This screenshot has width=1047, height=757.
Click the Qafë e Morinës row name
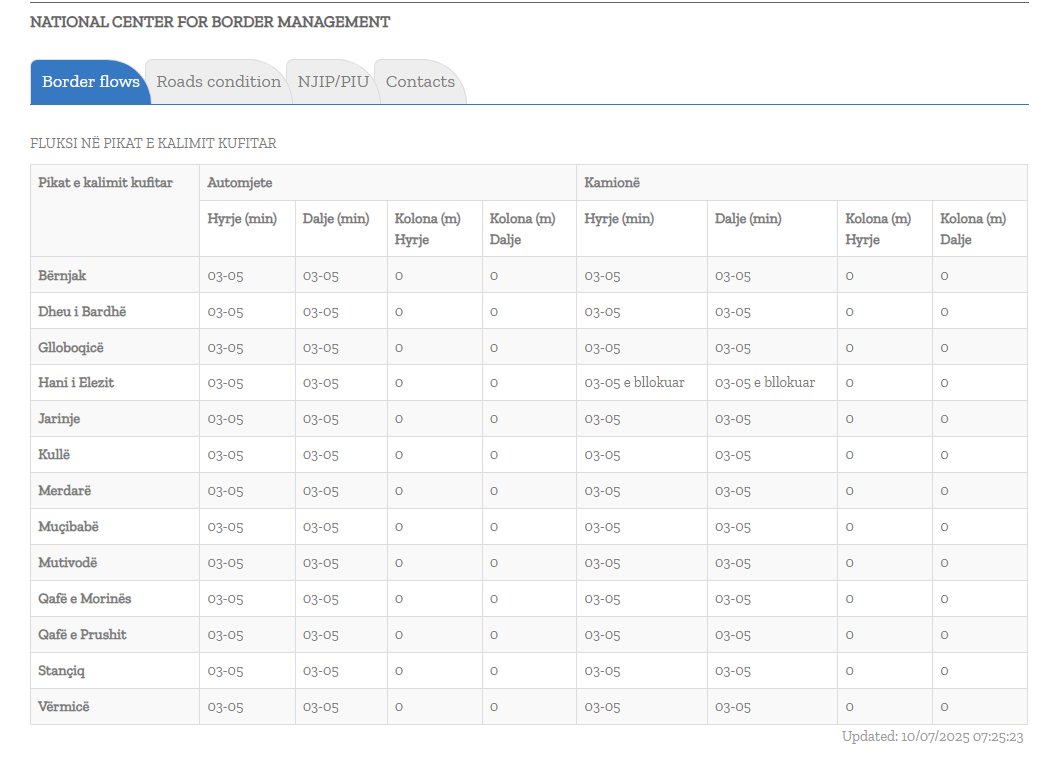click(x=85, y=599)
